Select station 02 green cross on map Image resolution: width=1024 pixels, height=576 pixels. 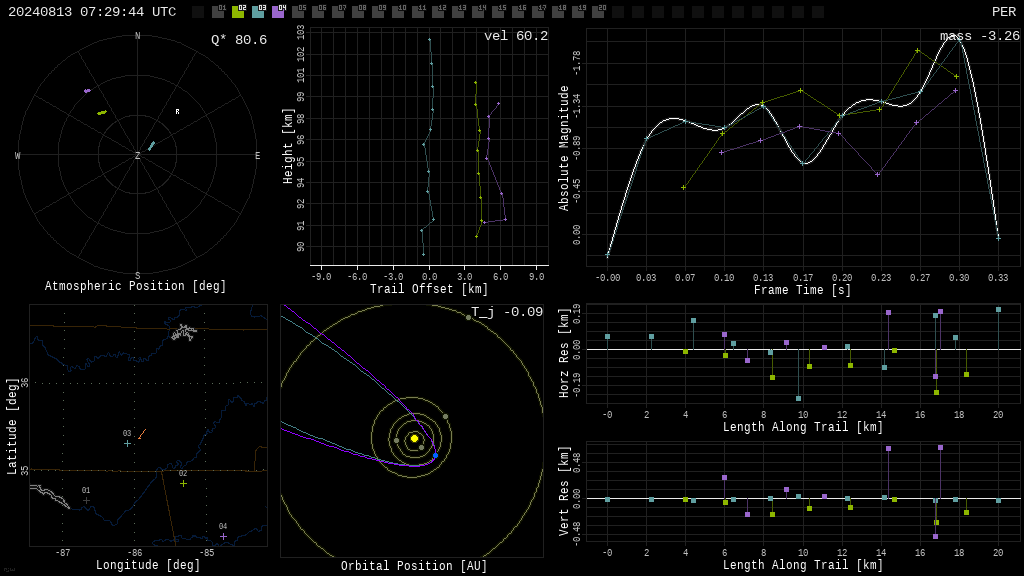click(x=184, y=483)
